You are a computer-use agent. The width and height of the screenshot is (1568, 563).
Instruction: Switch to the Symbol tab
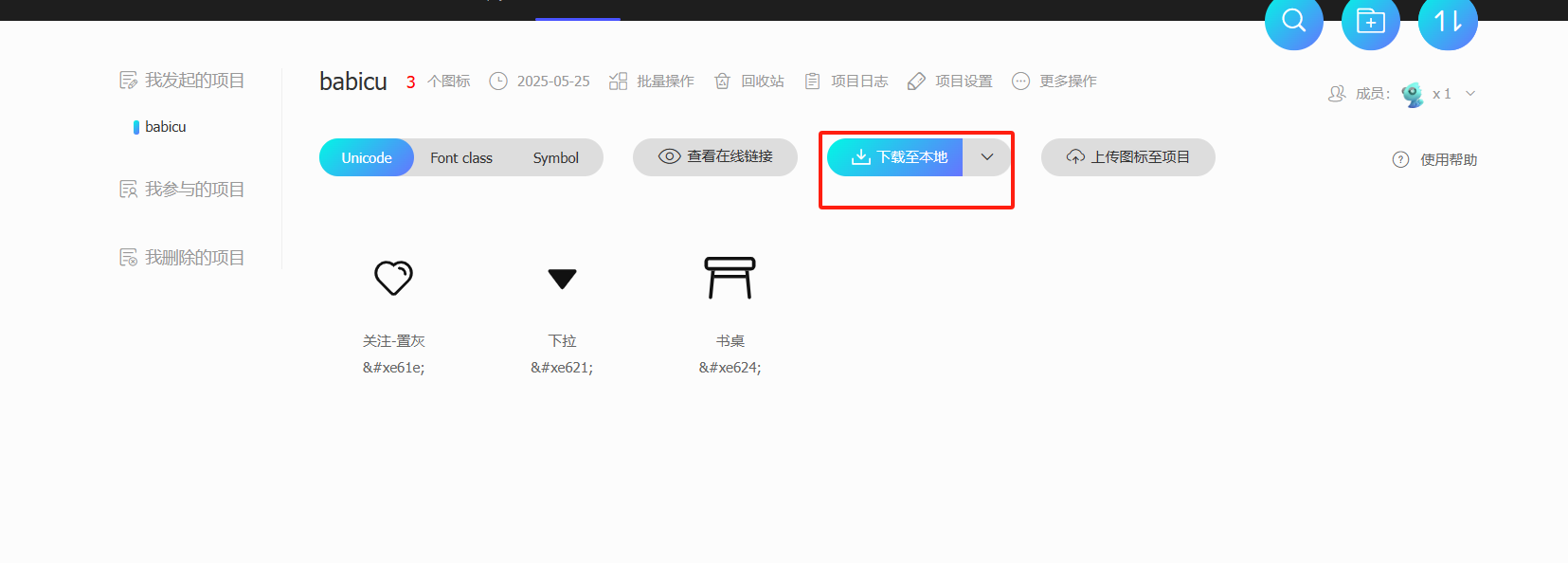[x=555, y=157]
